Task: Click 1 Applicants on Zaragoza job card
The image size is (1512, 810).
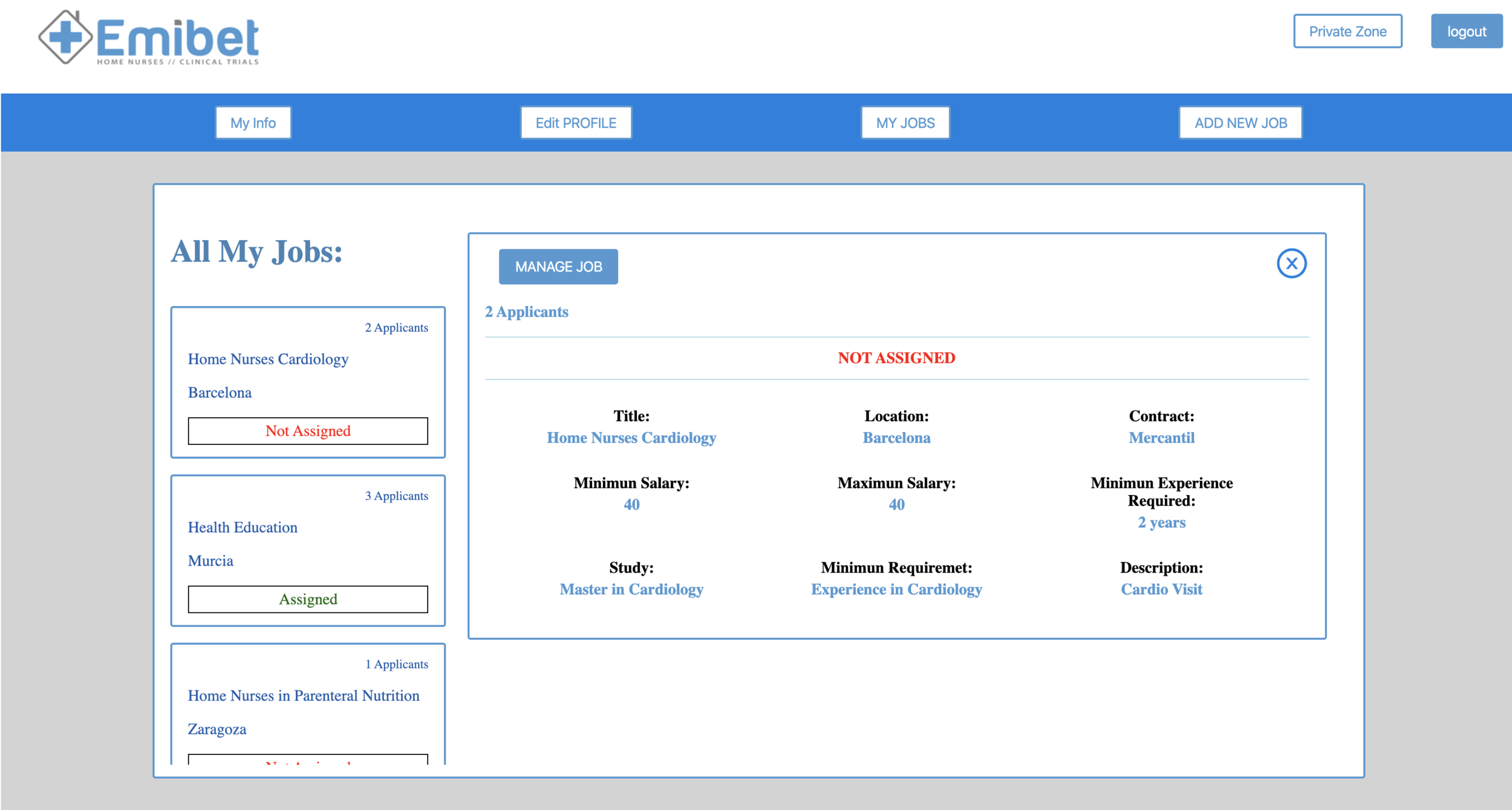Action: coord(396,664)
